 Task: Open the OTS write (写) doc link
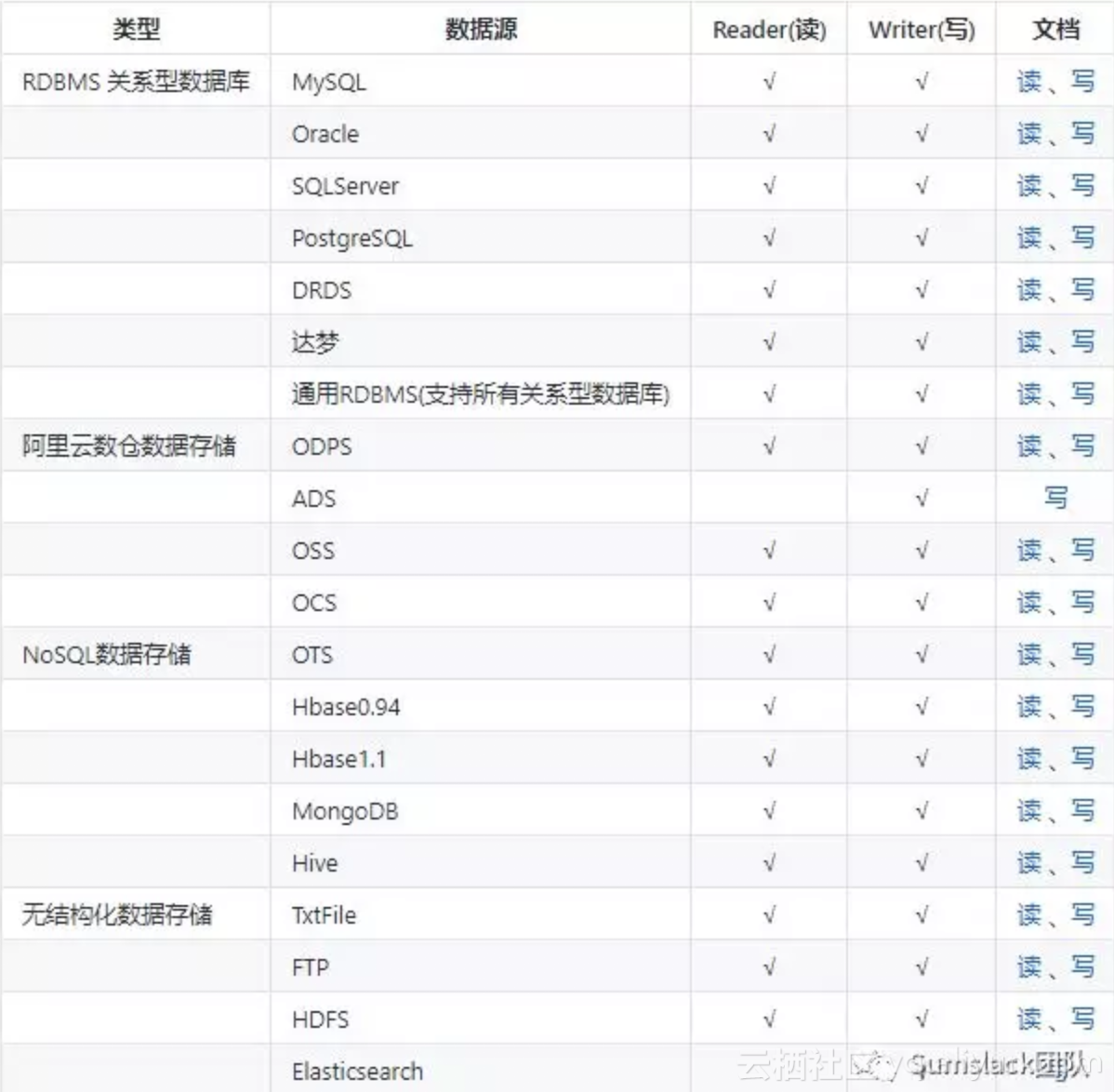1082,654
